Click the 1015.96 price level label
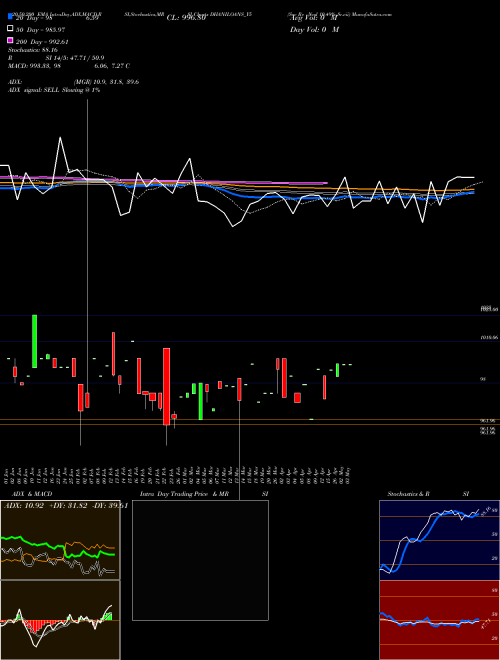 coord(489,337)
